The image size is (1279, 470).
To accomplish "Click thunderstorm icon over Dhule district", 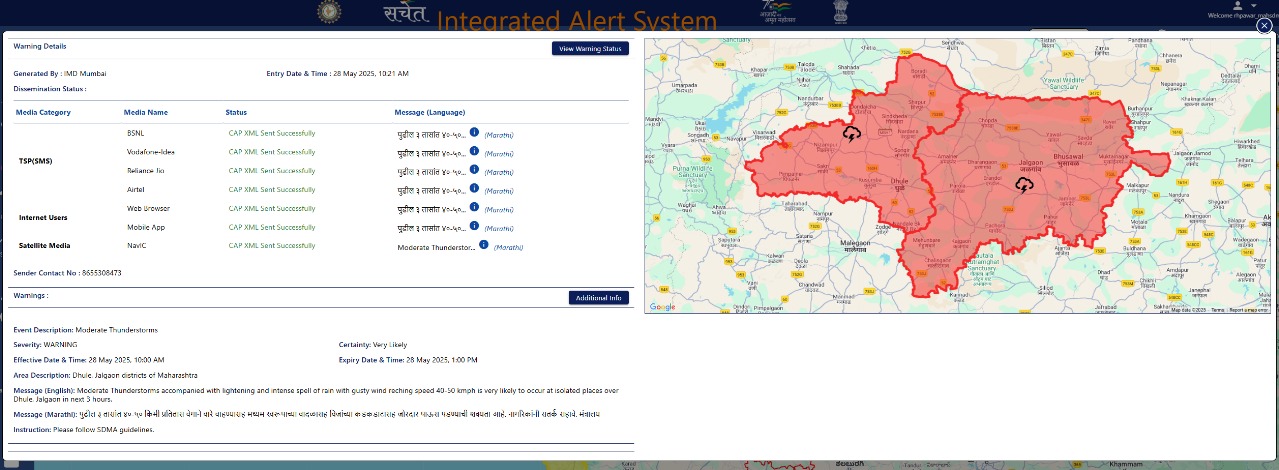I will [852, 133].
